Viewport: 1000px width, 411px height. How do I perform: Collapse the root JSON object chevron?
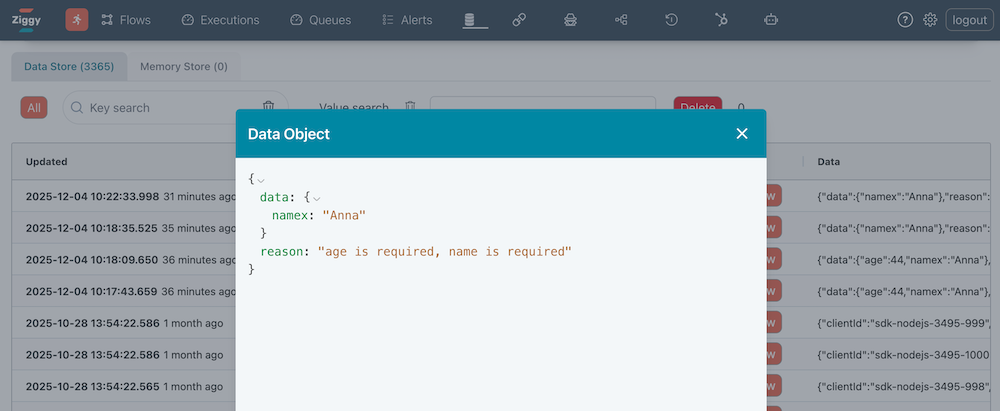coord(261,180)
